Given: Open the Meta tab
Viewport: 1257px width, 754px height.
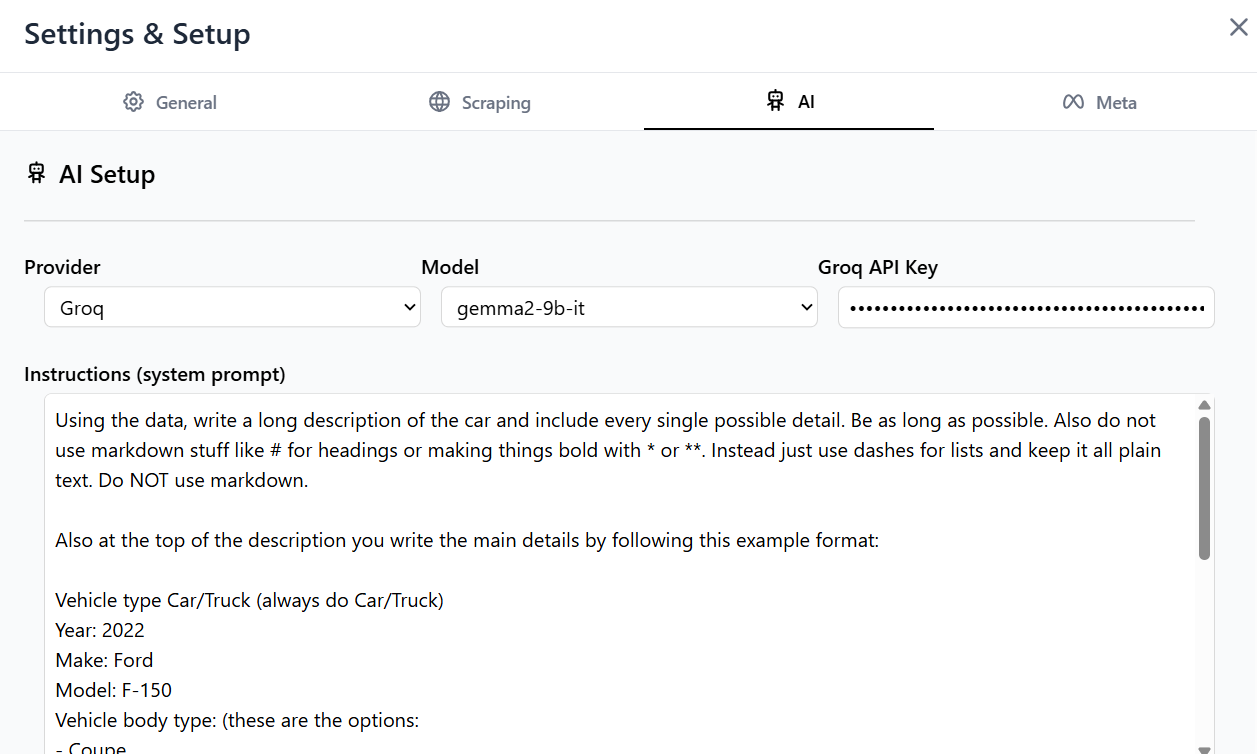Looking at the screenshot, I should point(1098,102).
